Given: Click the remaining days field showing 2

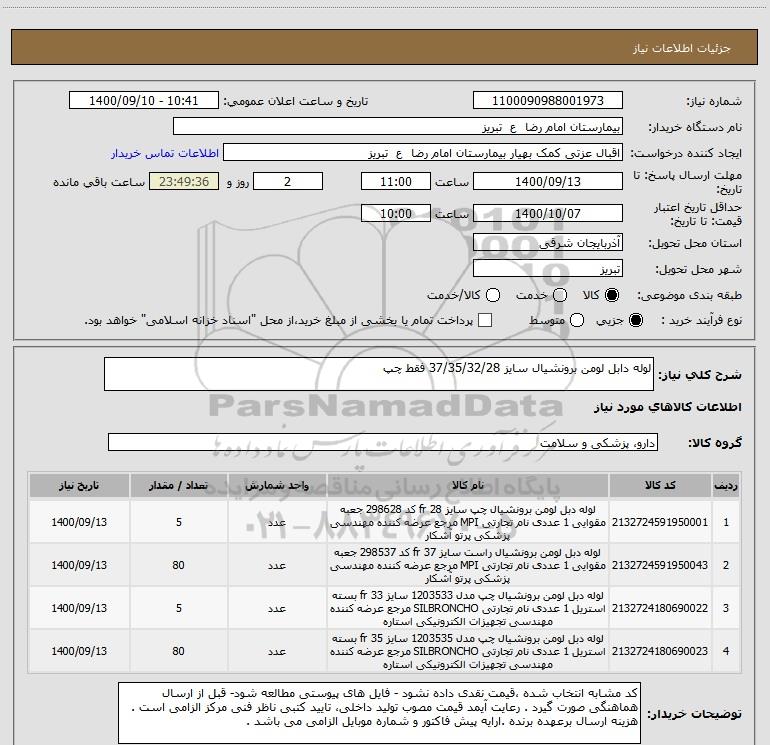Looking at the screenshot, I should click(288, 181).
